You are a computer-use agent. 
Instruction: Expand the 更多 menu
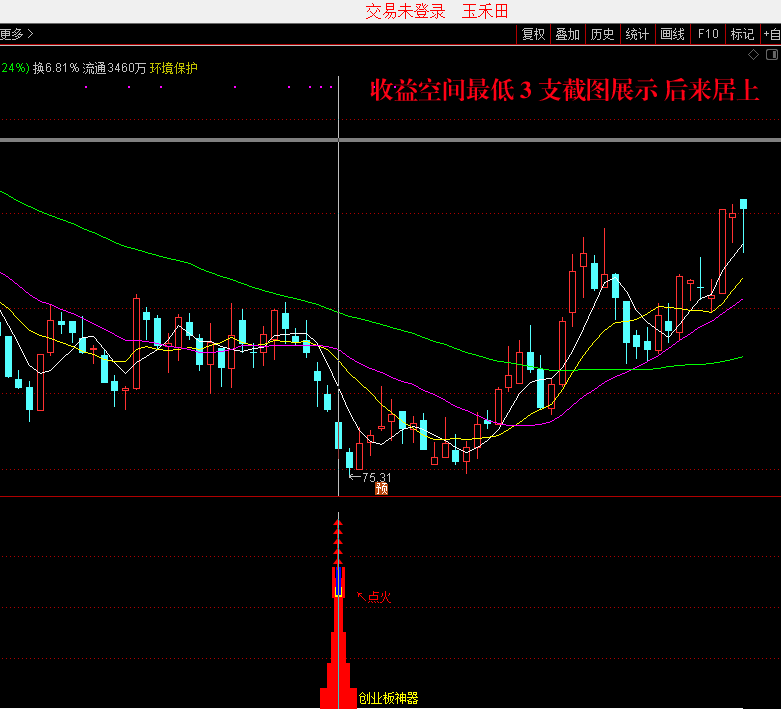(x=16, y=34)
